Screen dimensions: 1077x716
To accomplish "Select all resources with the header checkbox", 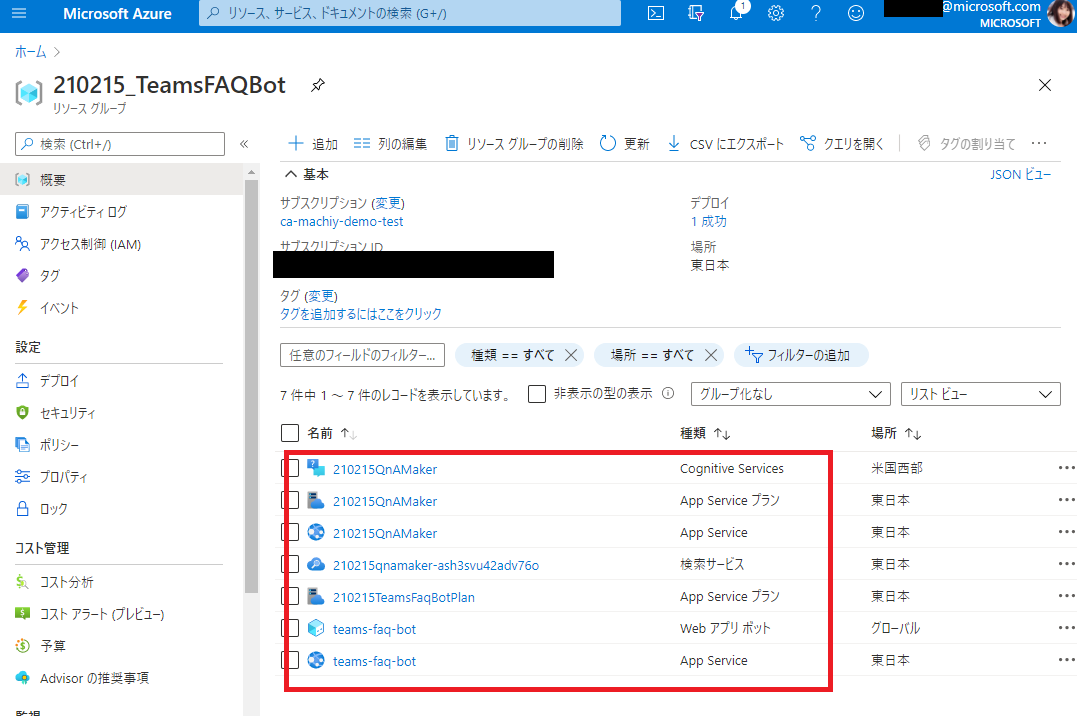I will point(290,432).
